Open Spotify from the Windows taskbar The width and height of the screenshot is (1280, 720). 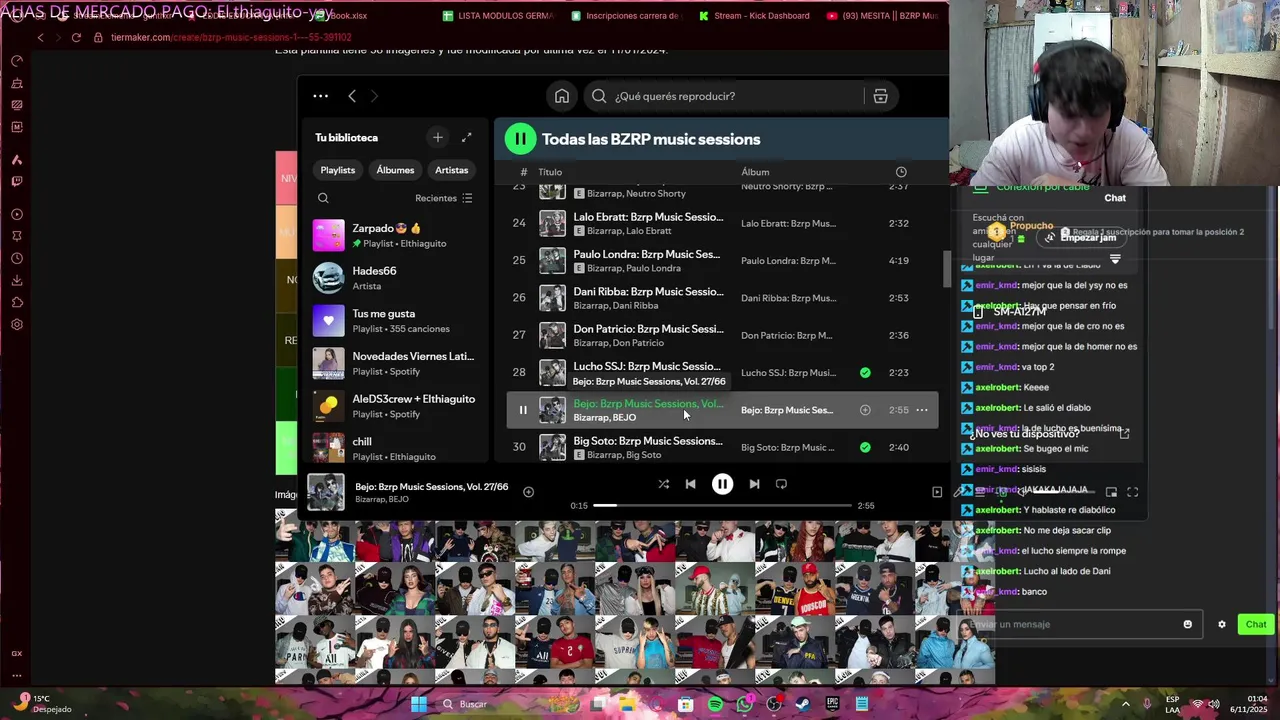click(x=715, y=704)
